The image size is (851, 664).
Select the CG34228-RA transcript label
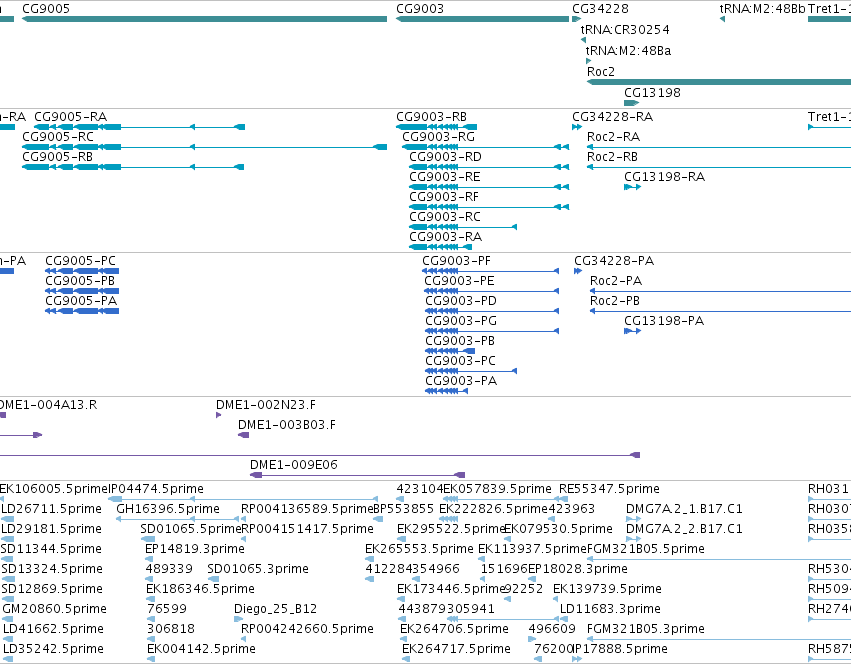coord(612,117)
